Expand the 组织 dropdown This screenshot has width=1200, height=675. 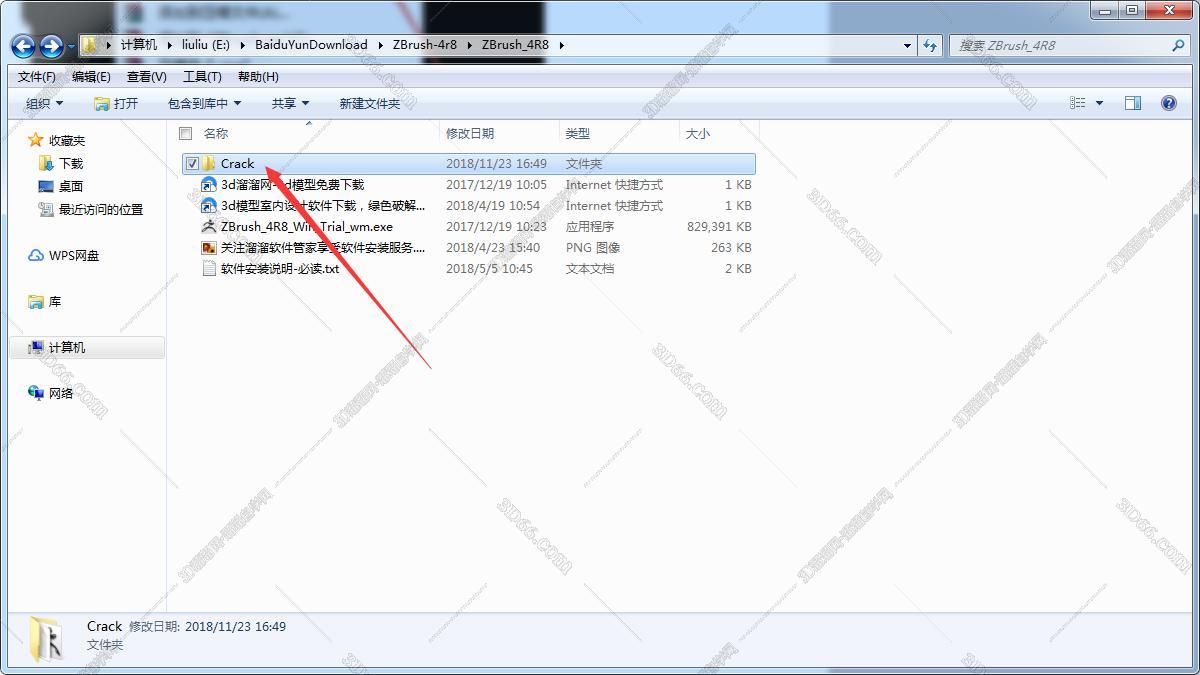(x=44, y=103)
